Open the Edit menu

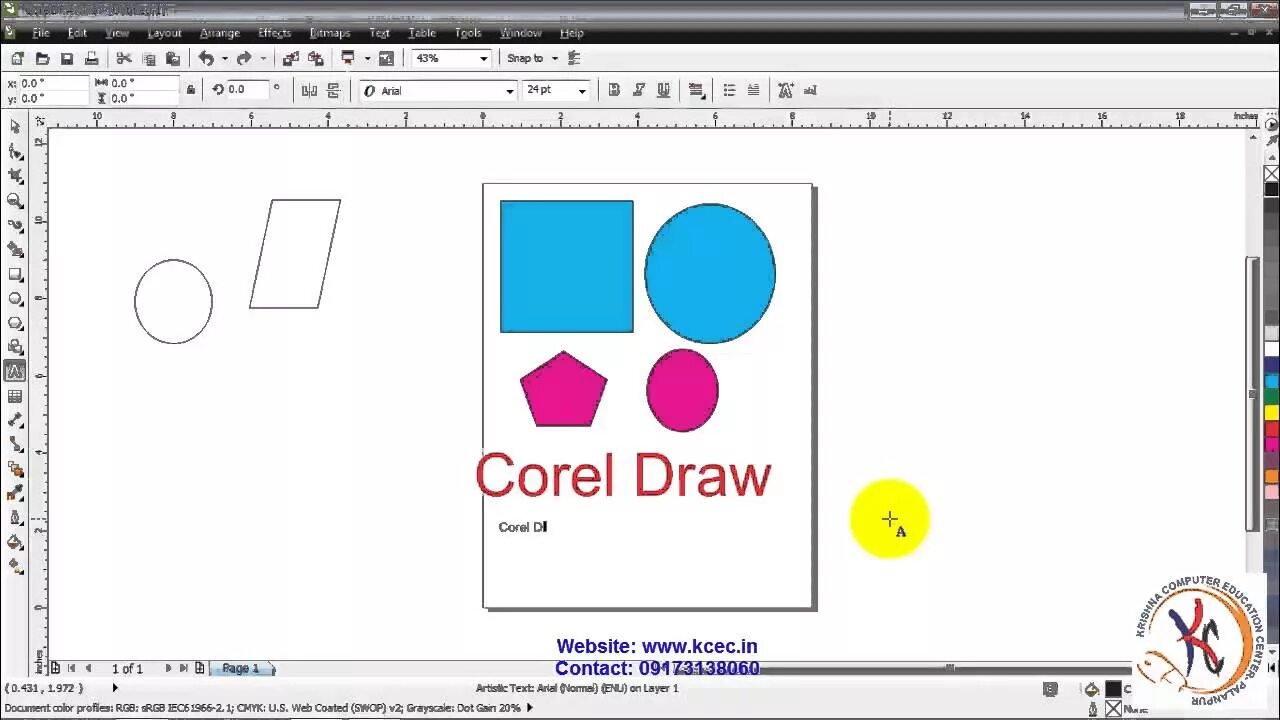pyautogui.click(x=77, y=33)
